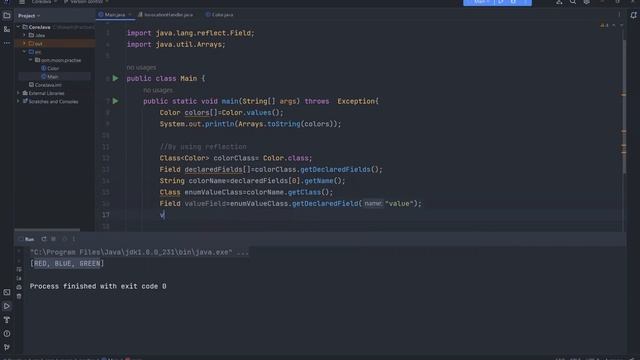640x360 pixels.
Task: Go to next highlighted error arrow
Action: (x=621, y=25)
